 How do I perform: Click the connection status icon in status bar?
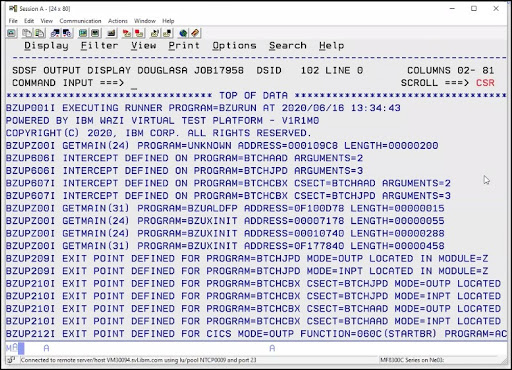(11, 360)
